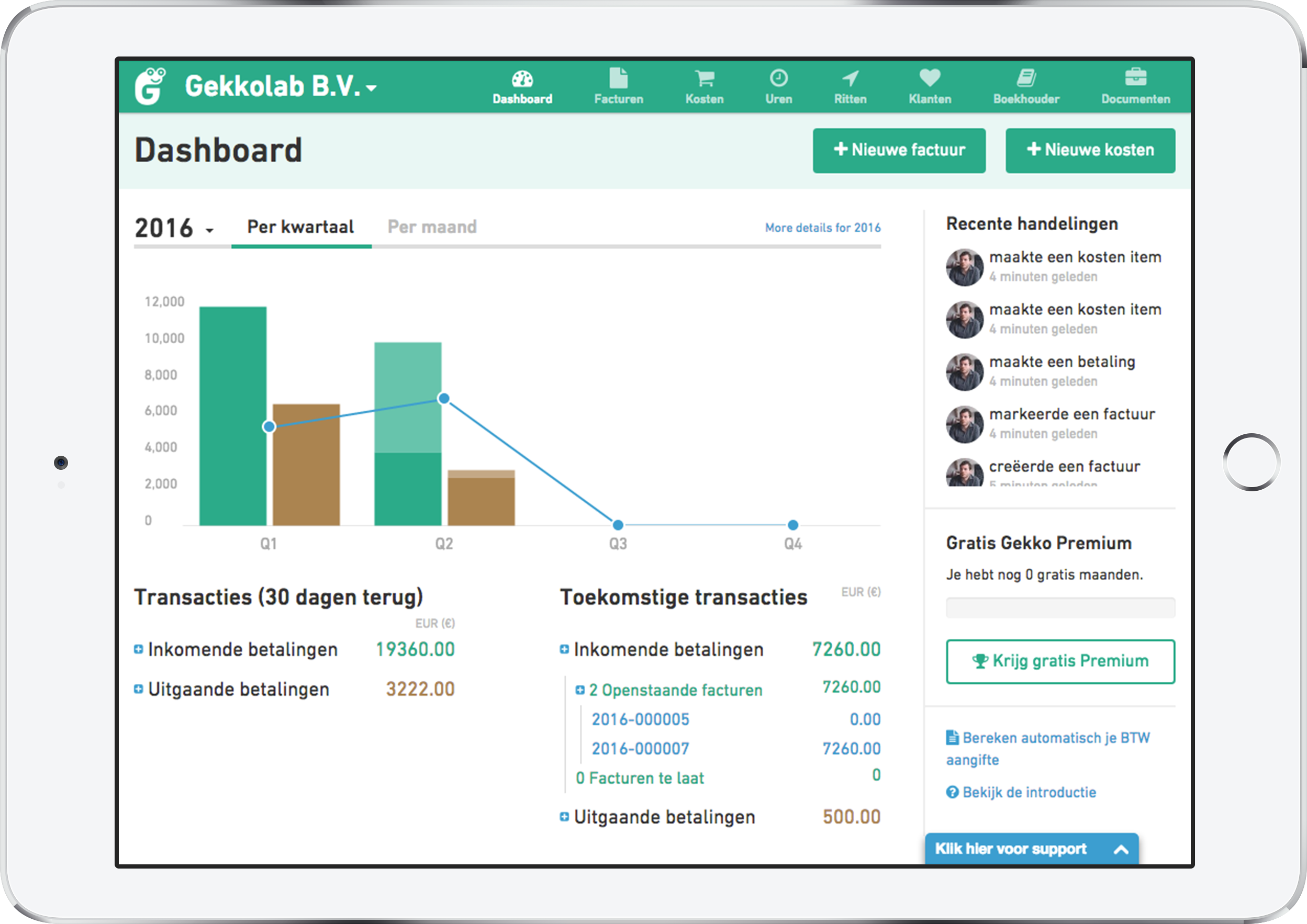Click the Q1 green income bar
The width and height of the screenshot is (1307, 924).
(233, 416)
